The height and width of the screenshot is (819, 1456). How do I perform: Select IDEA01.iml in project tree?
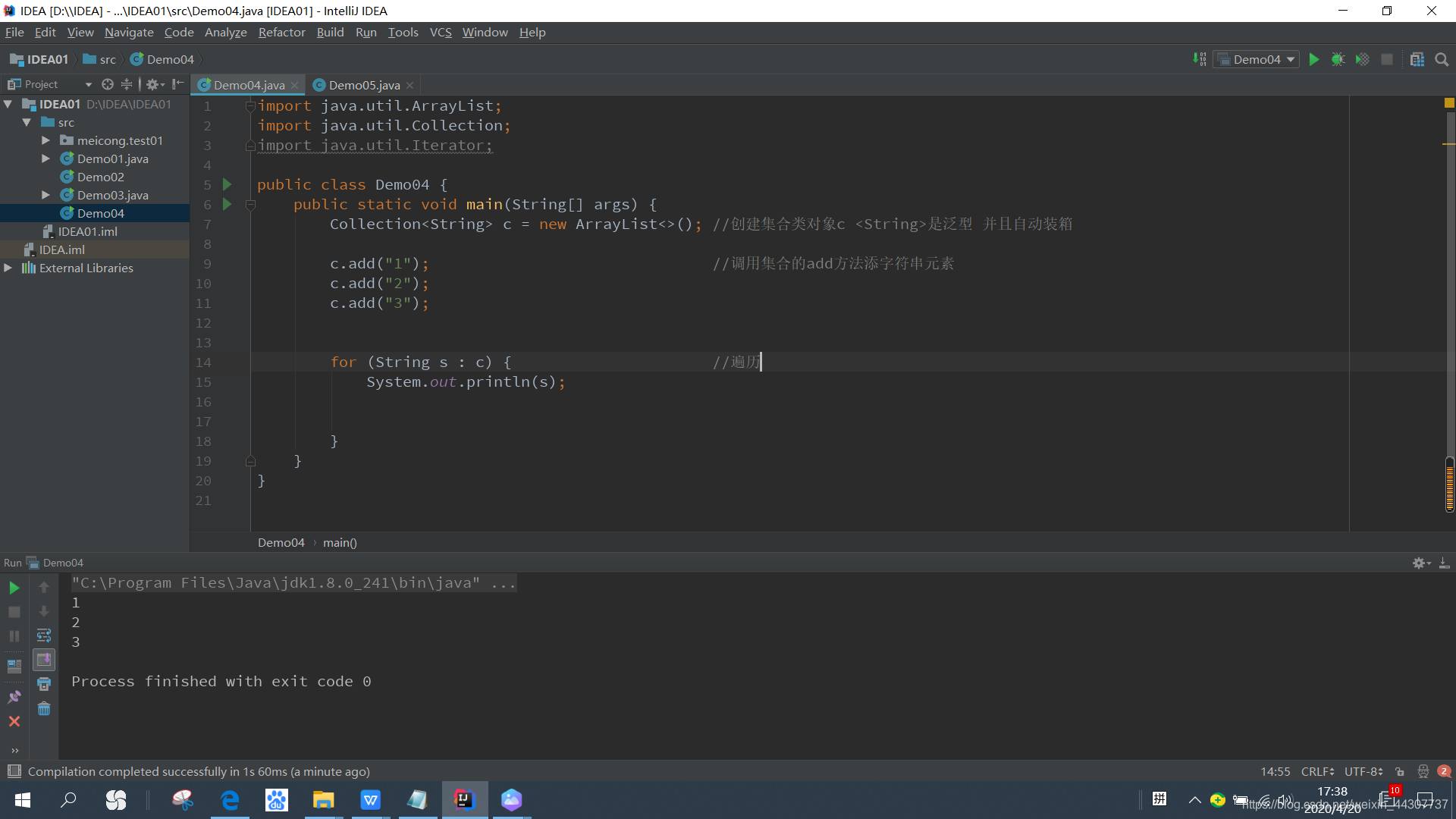88,231
